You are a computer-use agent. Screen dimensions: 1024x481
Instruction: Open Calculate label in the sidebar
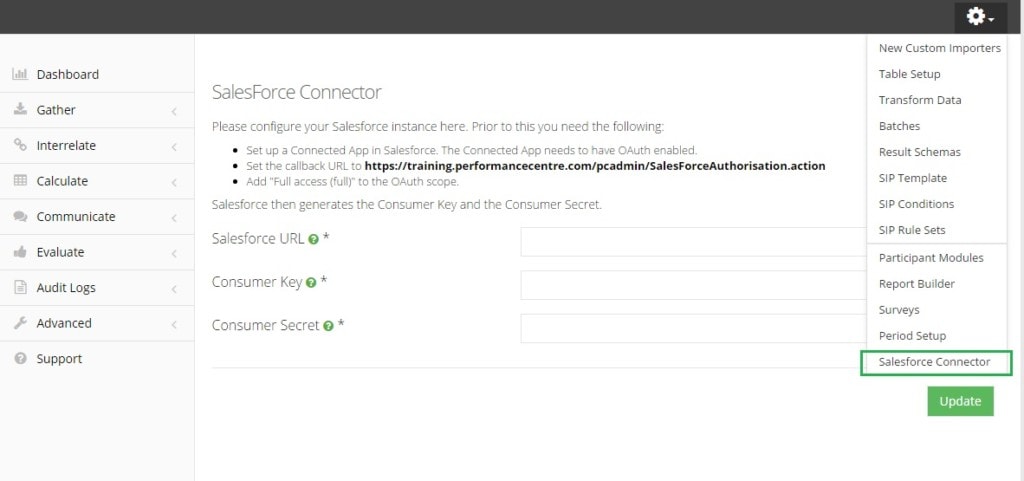[x=62, y=181]
